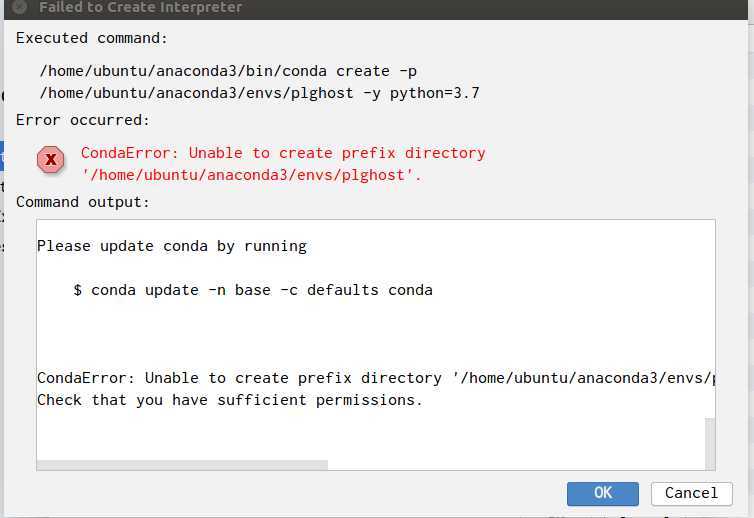754x518 pixels.
Task: Click the red error X icon
Action: (50, 160)
